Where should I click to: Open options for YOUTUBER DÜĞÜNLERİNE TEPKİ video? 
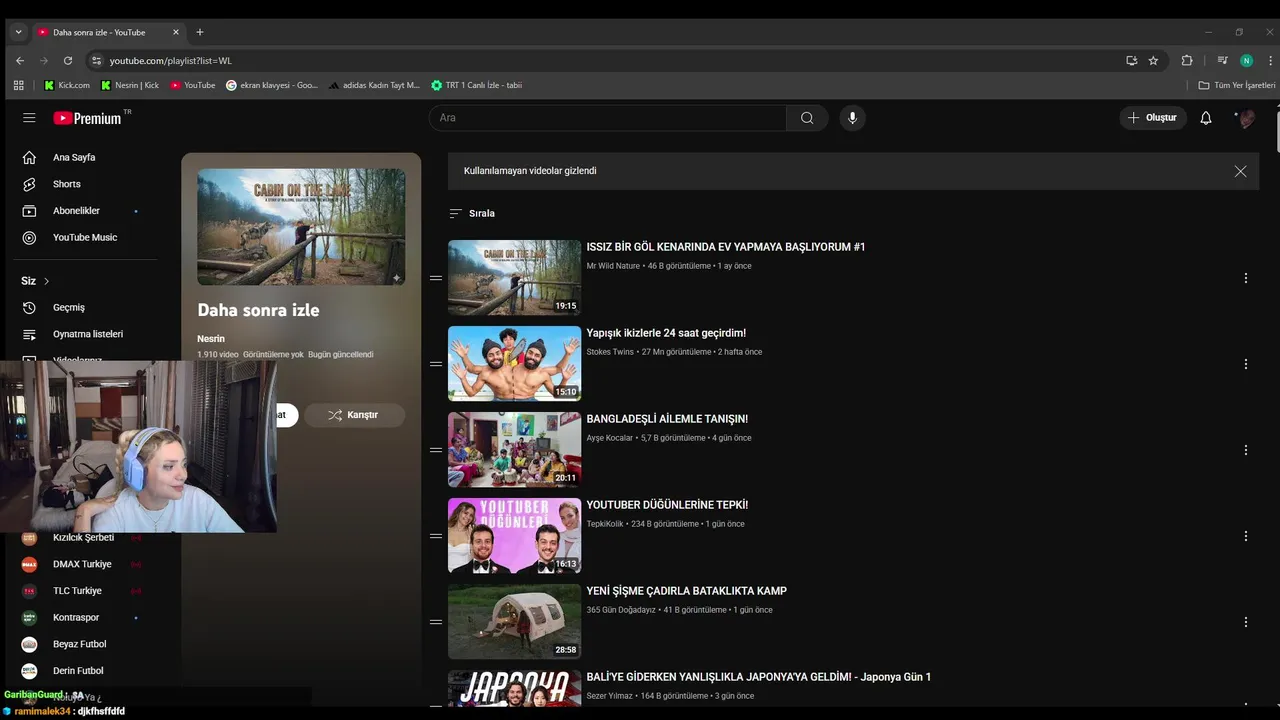(x=1246, y=536)
